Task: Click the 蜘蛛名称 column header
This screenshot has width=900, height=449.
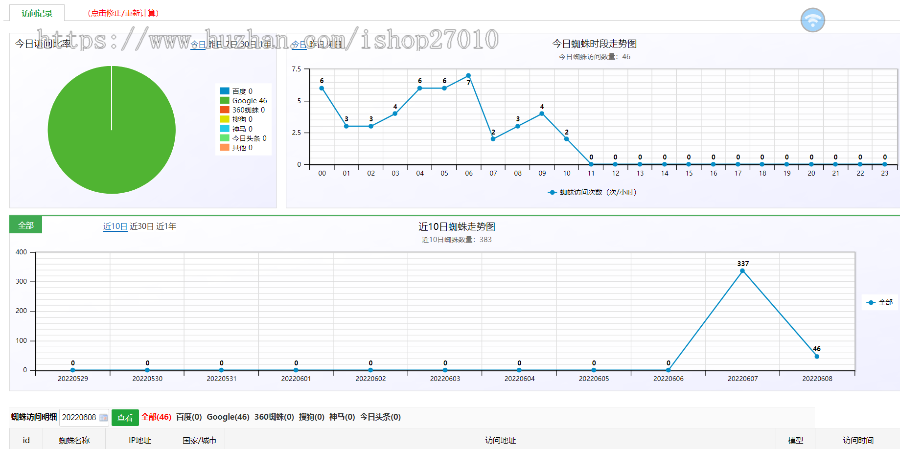Action: coord(73,440)
